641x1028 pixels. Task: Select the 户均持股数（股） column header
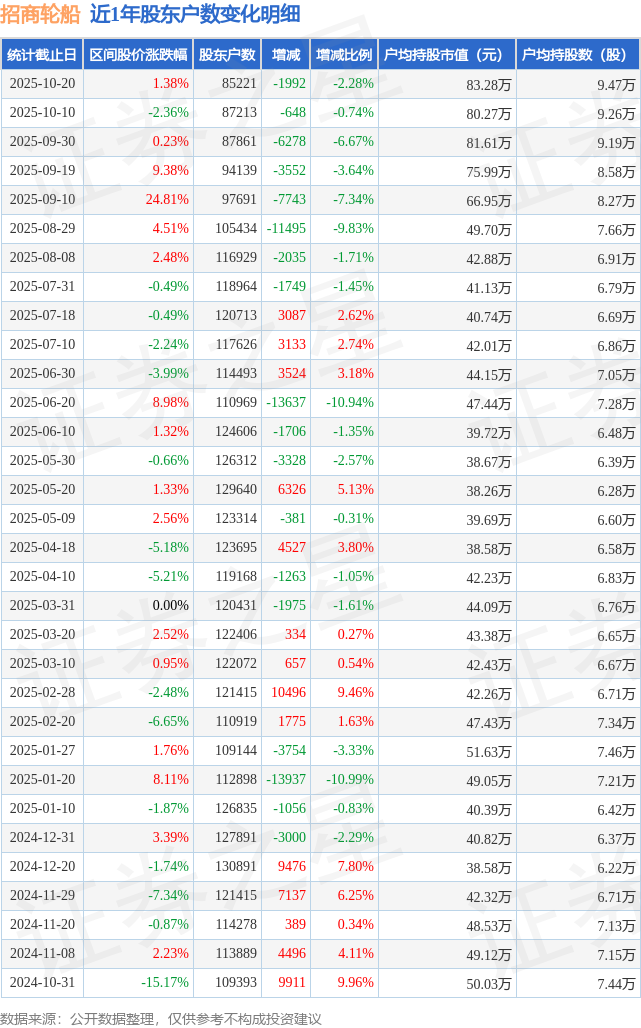[577, 55]
